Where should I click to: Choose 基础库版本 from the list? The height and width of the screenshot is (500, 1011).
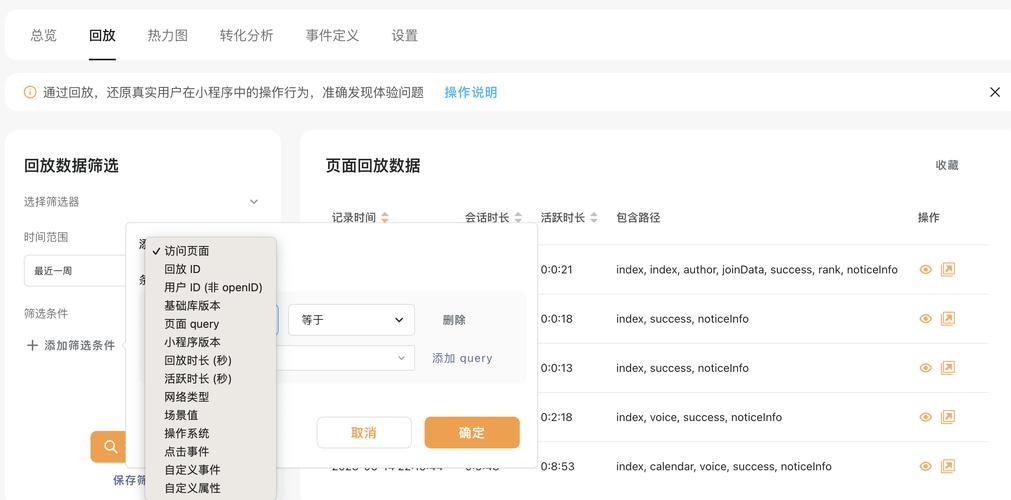[x=192, y=305]
